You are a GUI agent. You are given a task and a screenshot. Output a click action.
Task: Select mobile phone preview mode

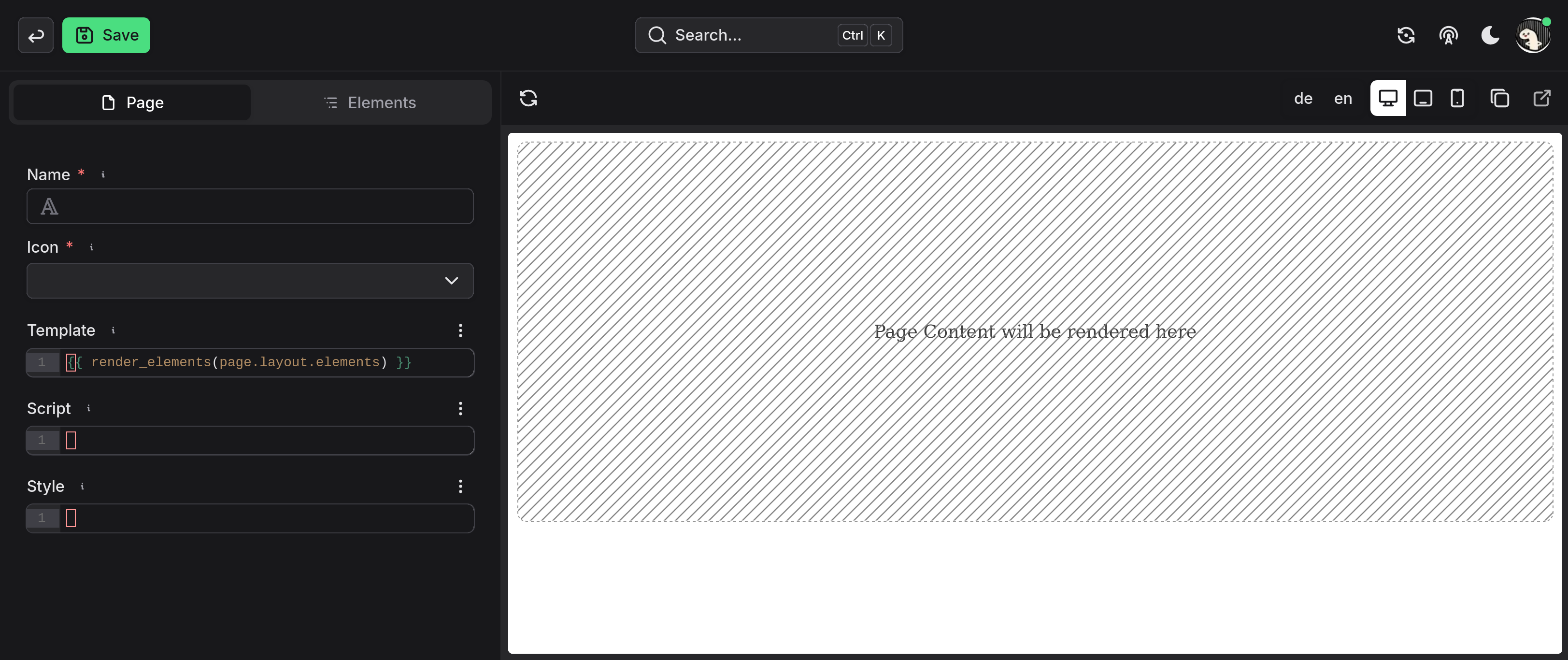[1456, 98]
